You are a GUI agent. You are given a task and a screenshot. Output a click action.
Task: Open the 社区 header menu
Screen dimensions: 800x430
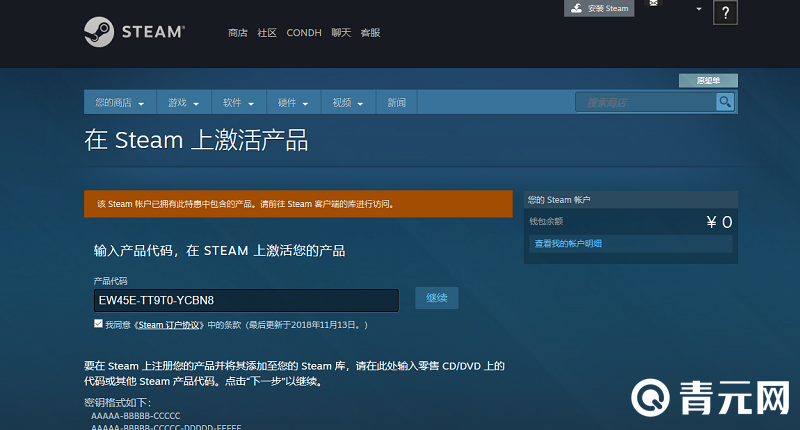click(x=267, y=33)
